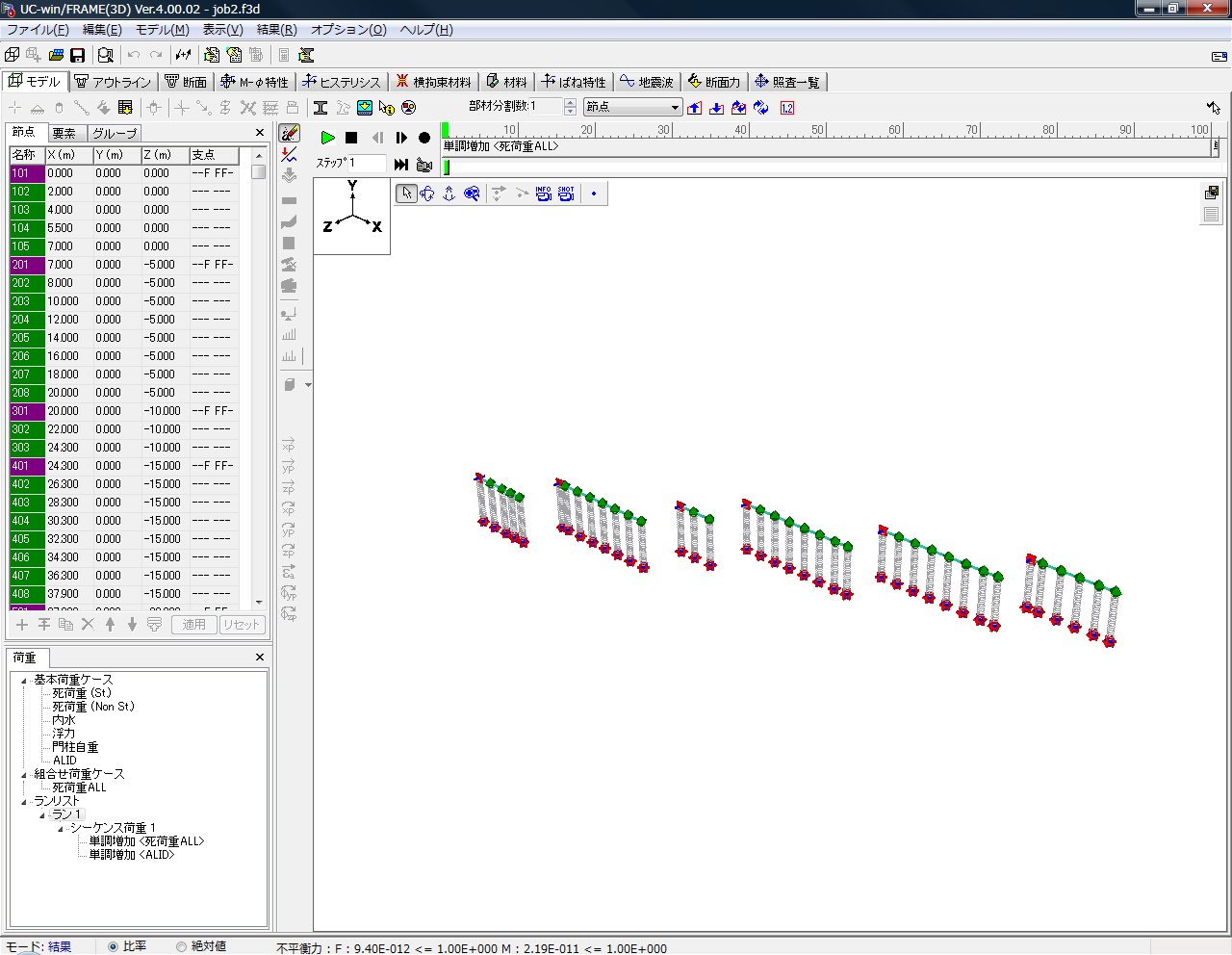Click the animation step progress slider
The image size is (1232, 955).
click(x=828, y=168)
